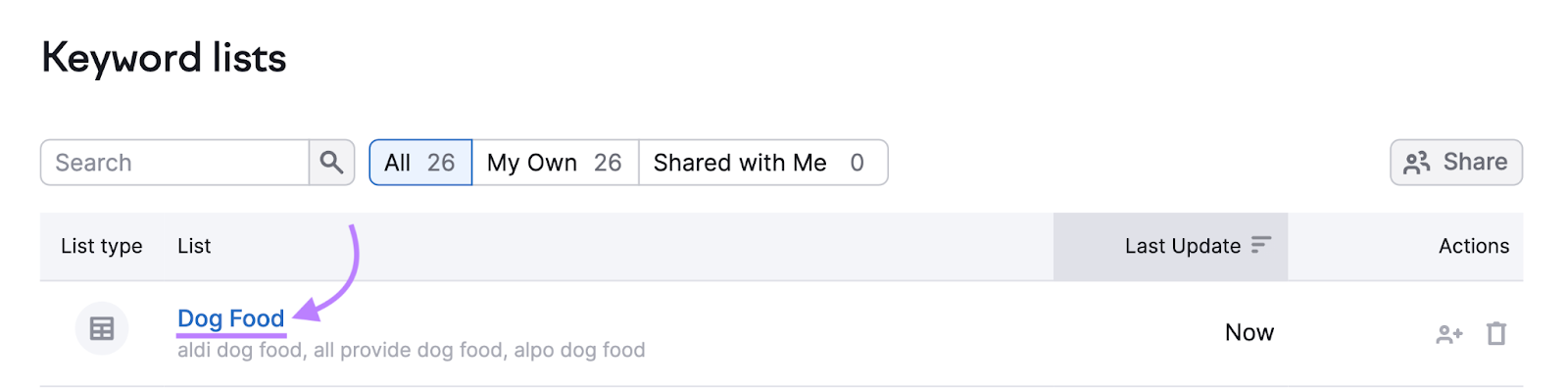Click the magnifying glass search icon
Image resolution: width=1568 pixels, height=388 pixels.
(x=331, y=163)
